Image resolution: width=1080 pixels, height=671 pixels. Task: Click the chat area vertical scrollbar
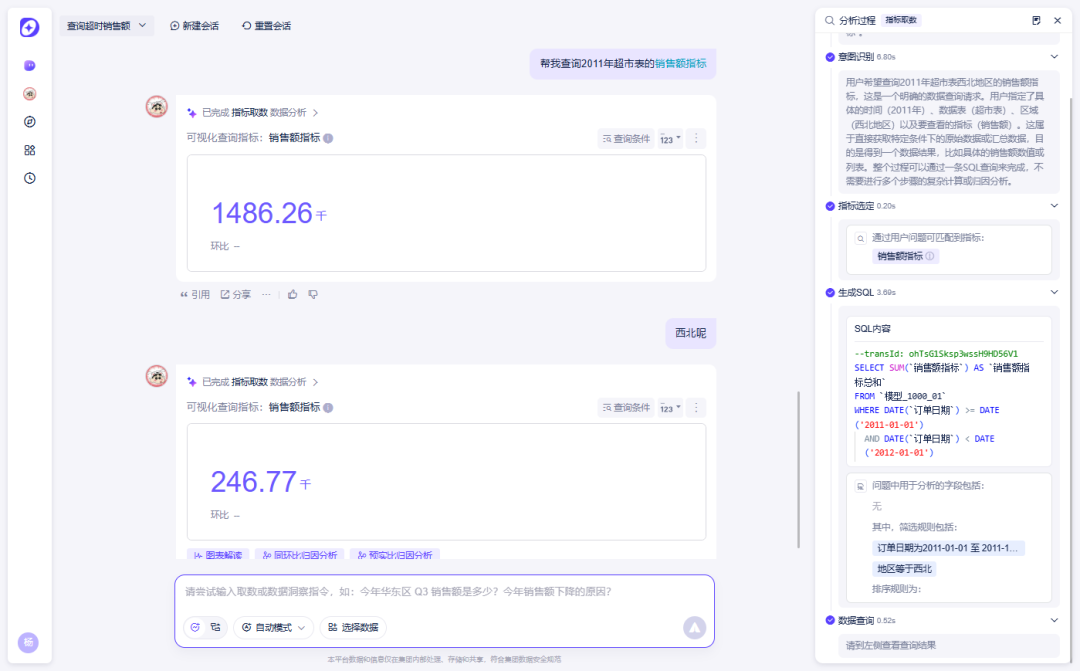[798, 470]
